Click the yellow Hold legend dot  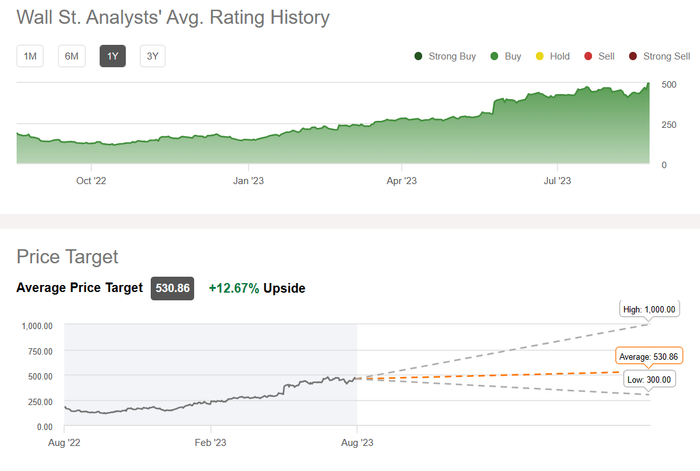[x=539, y=56]
